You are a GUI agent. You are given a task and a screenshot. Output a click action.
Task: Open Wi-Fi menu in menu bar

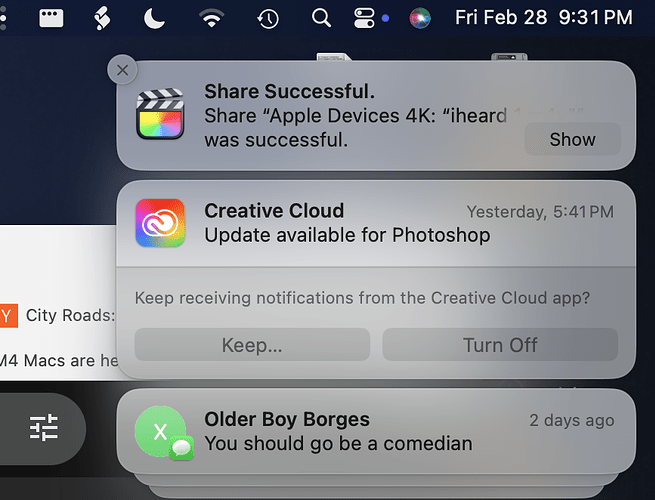(211, 18)
